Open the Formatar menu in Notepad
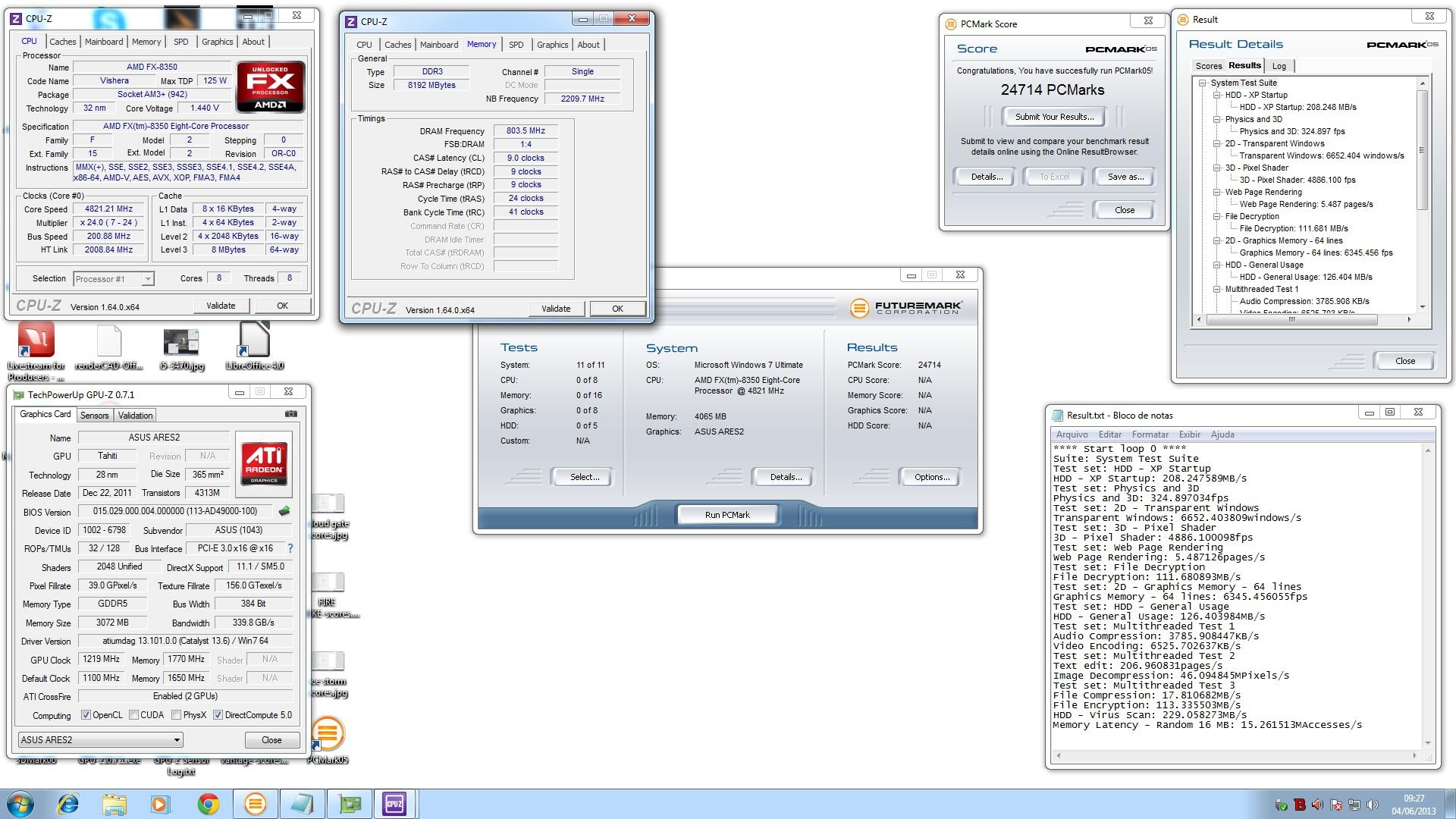This screenshot has width=1456, height=819. [x=1150, y=435]
